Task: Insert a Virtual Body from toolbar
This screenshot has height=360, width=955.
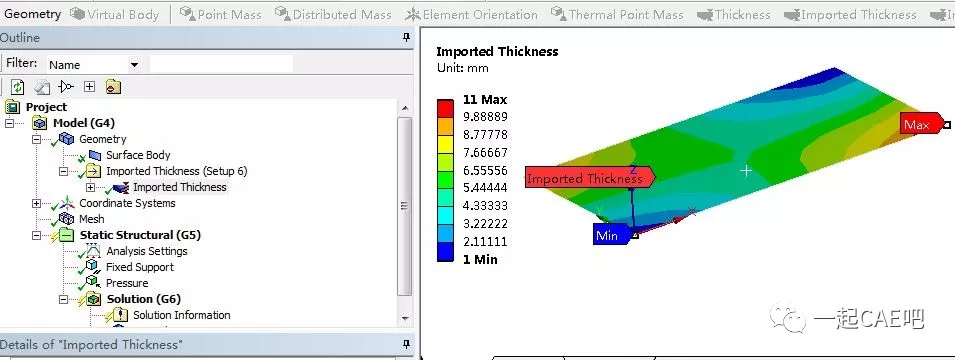Action: 115,15
